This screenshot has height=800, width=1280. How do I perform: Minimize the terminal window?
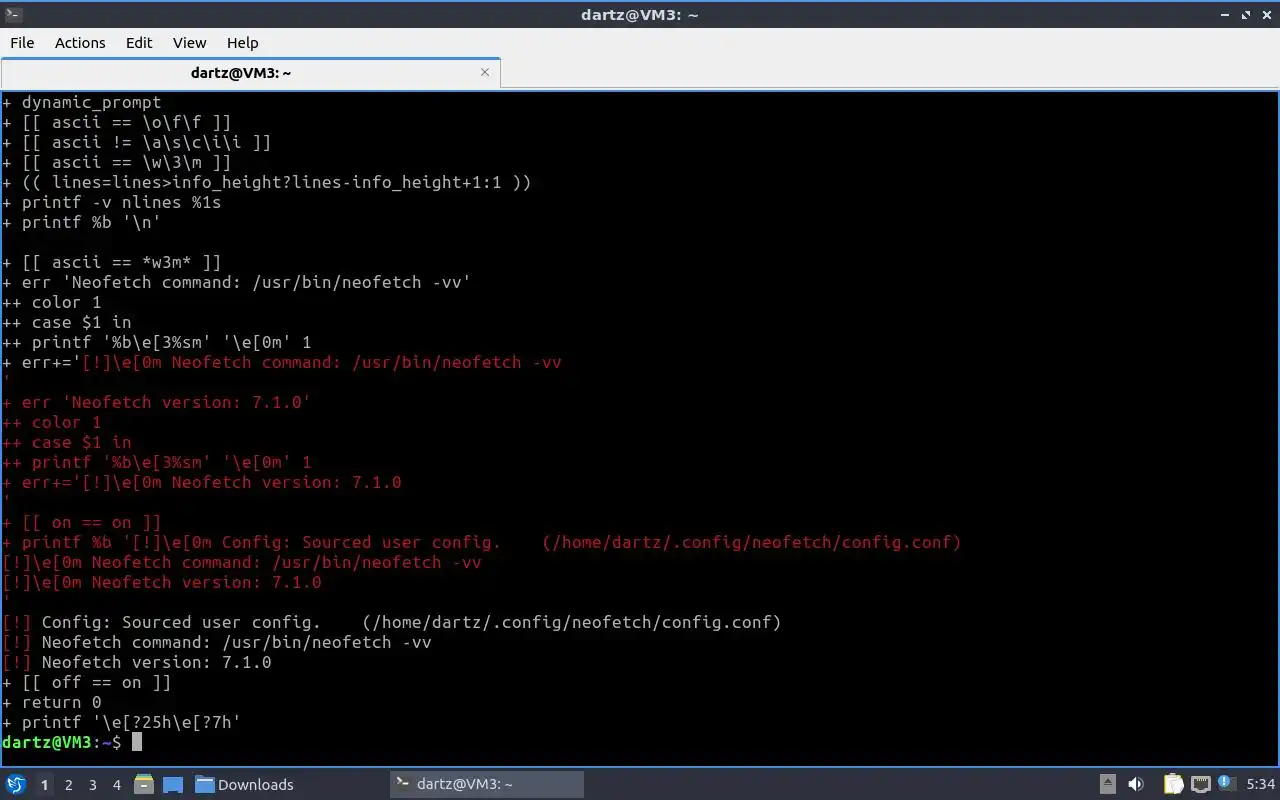point(1227,14)
